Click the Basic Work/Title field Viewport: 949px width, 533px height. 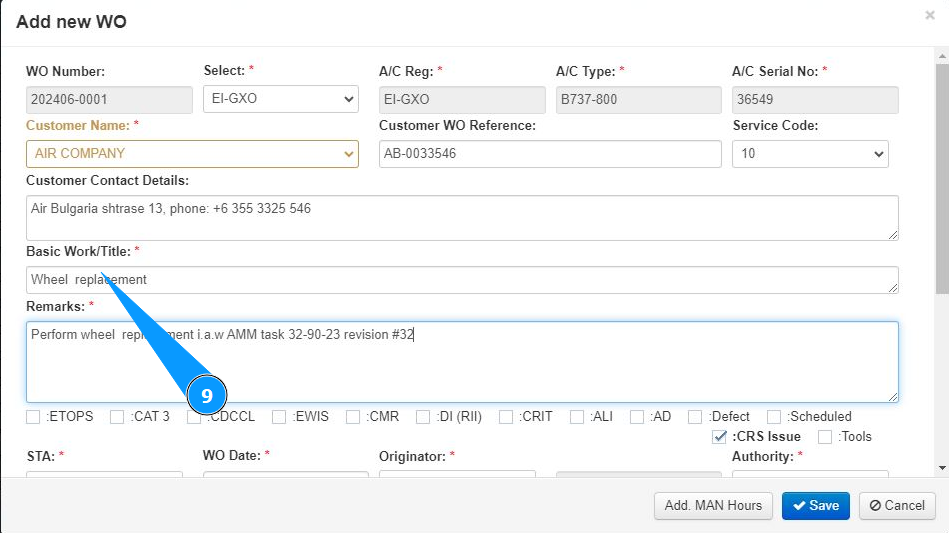coord(462,280)
